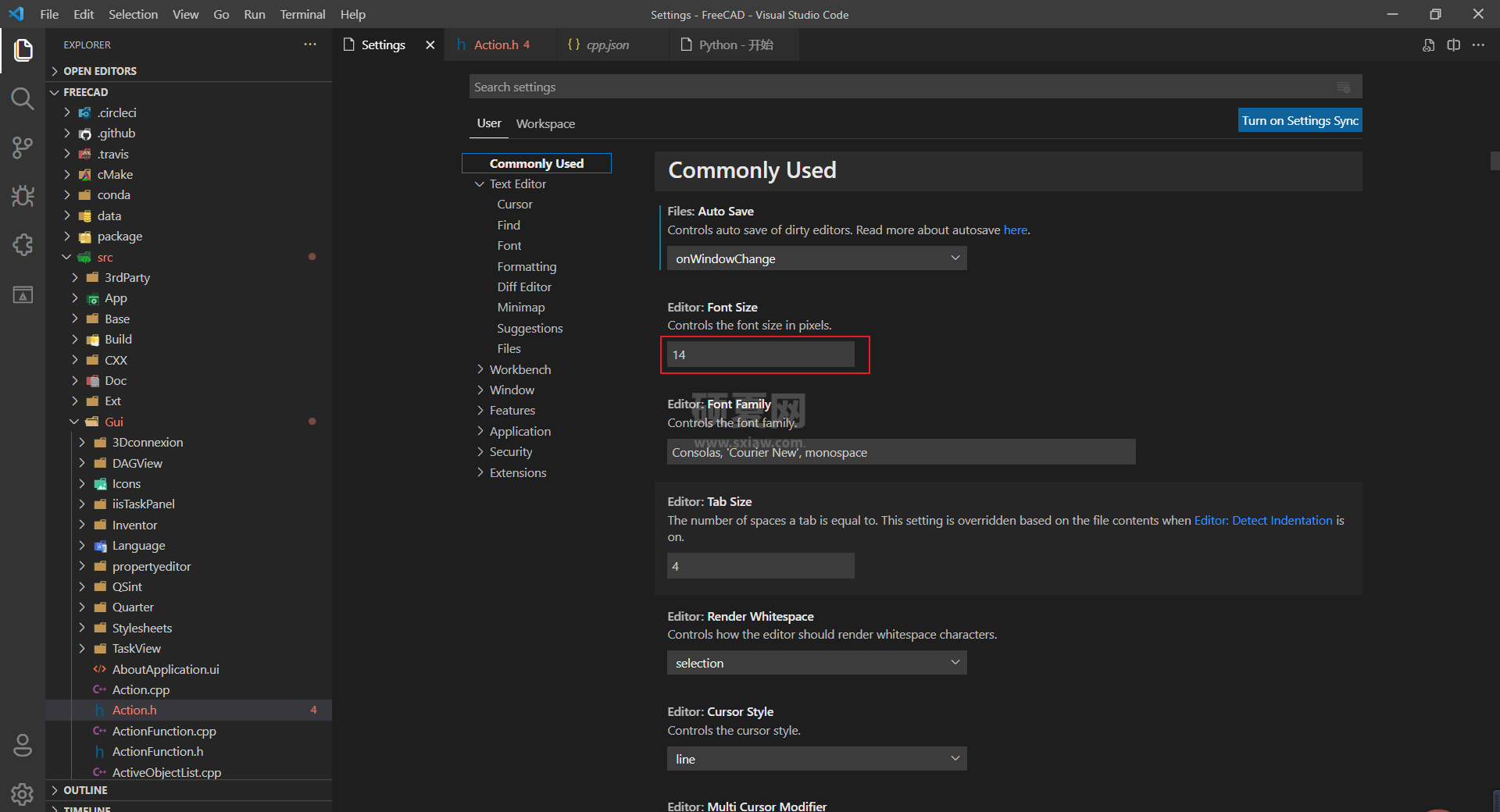Go to Font settings category
This screenshot has height=812, width=1500.
point(509,246)
